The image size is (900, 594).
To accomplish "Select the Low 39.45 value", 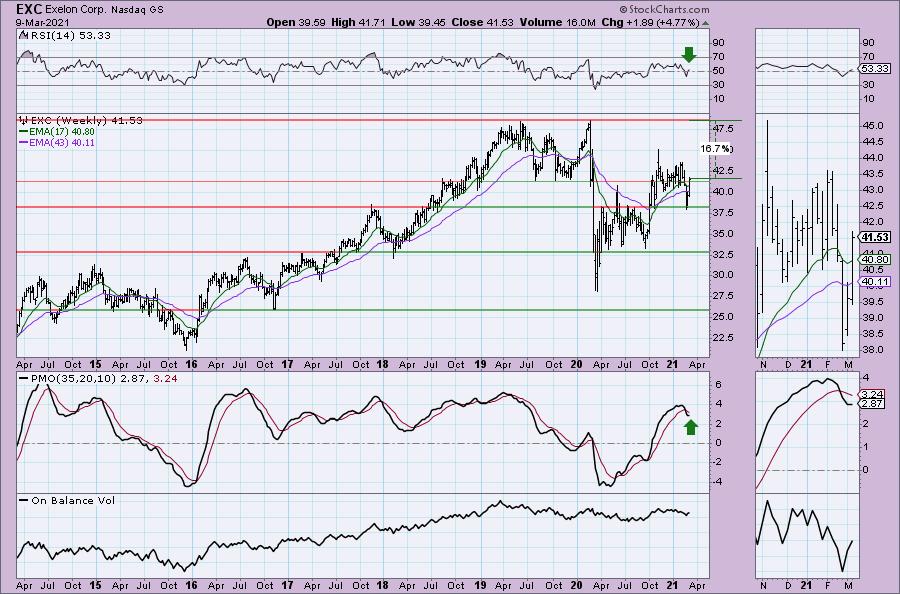I will tap(418, 22).
